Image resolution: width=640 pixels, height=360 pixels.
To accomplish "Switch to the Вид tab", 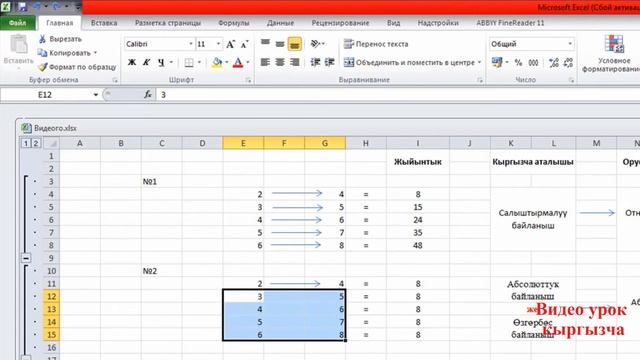I will click(393, 23).
